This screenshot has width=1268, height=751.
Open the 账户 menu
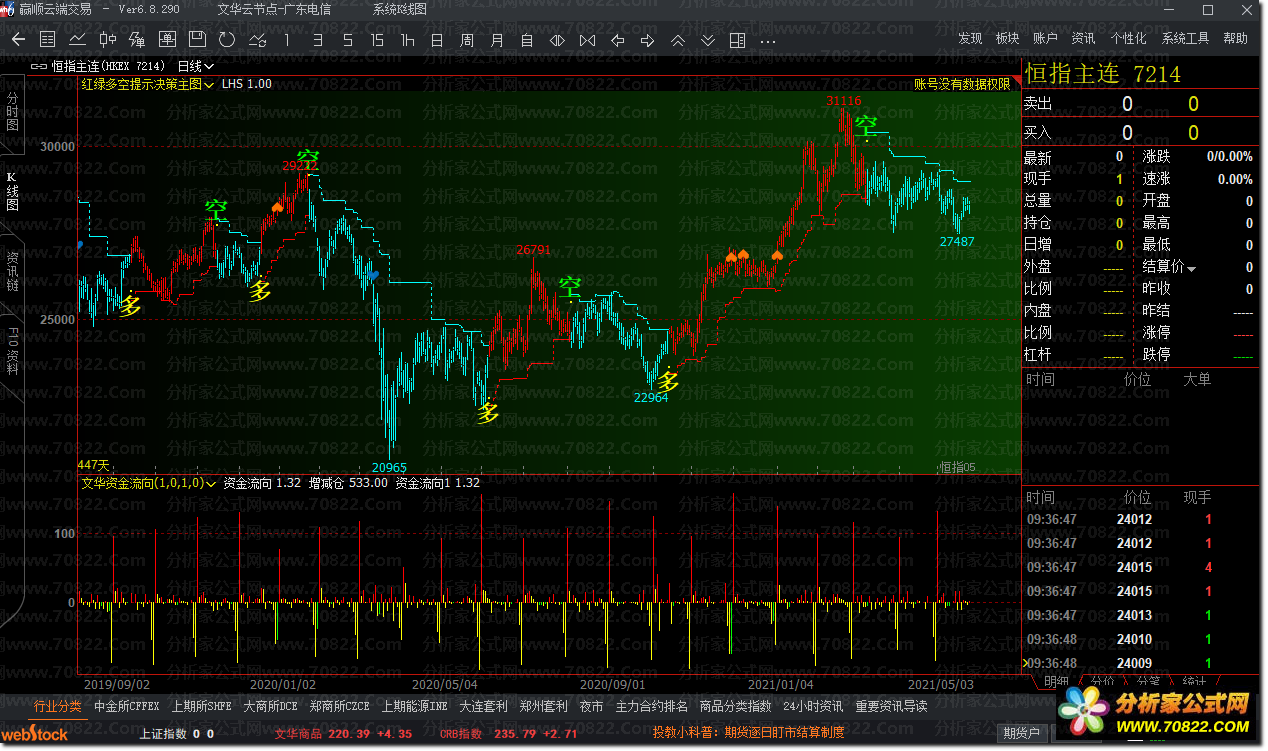click(x=1045, y=38)
